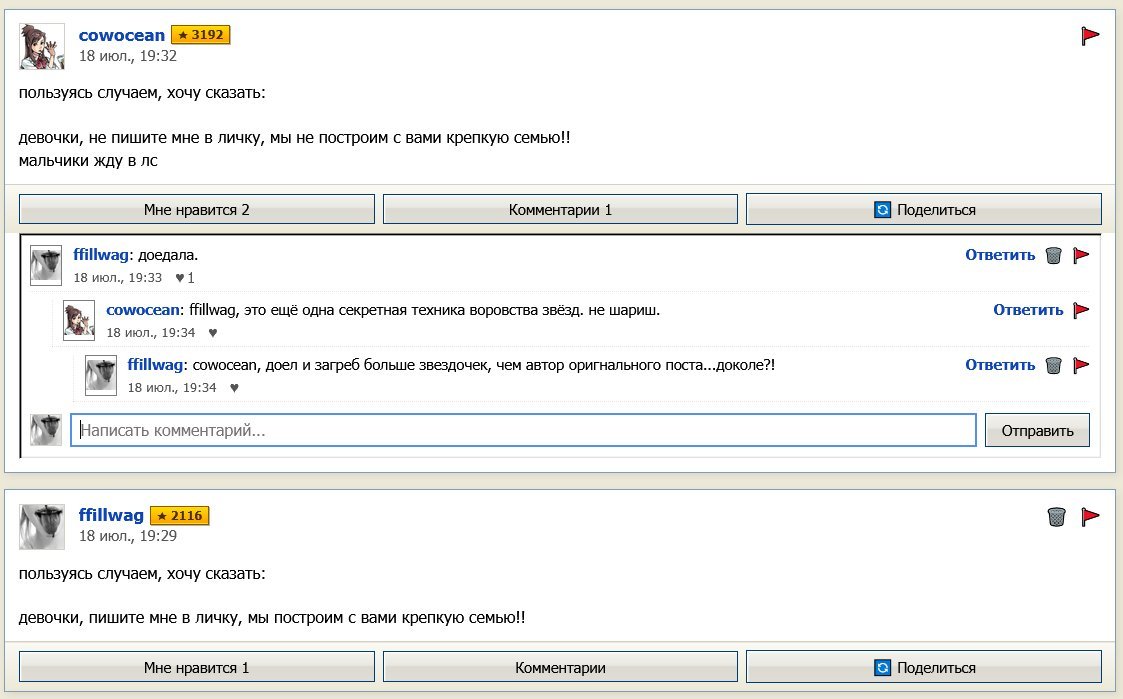Viewport: 1123px width, 699px height.
Task: Click "Мне нравится 2" on cowocean's post
Action: pos(197,210)
